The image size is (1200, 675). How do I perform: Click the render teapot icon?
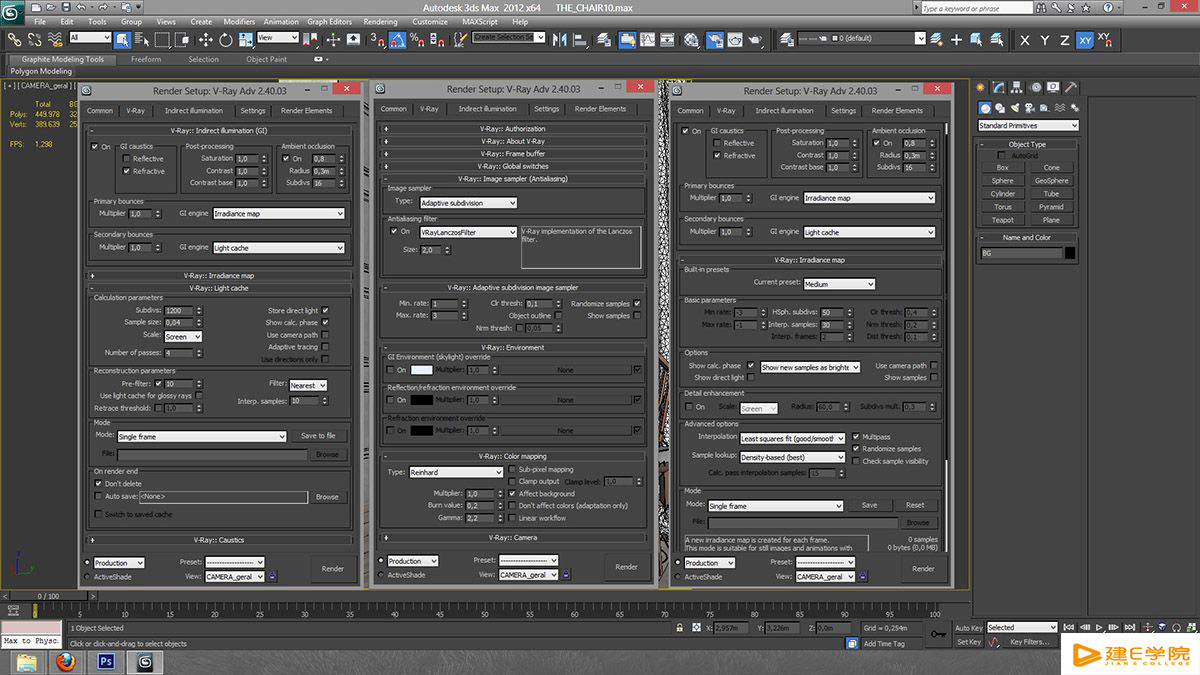tap(756, 40)
